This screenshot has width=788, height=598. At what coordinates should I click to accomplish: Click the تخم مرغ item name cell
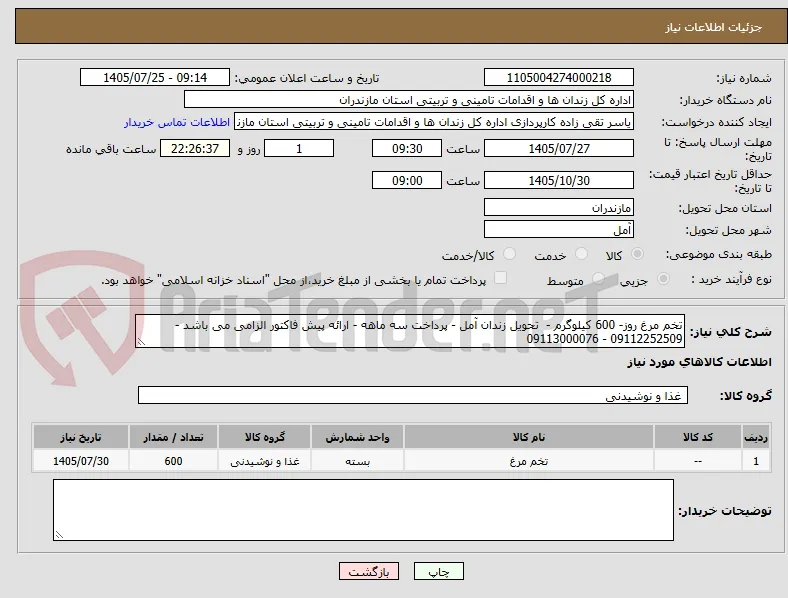click(x=529, y=461)
